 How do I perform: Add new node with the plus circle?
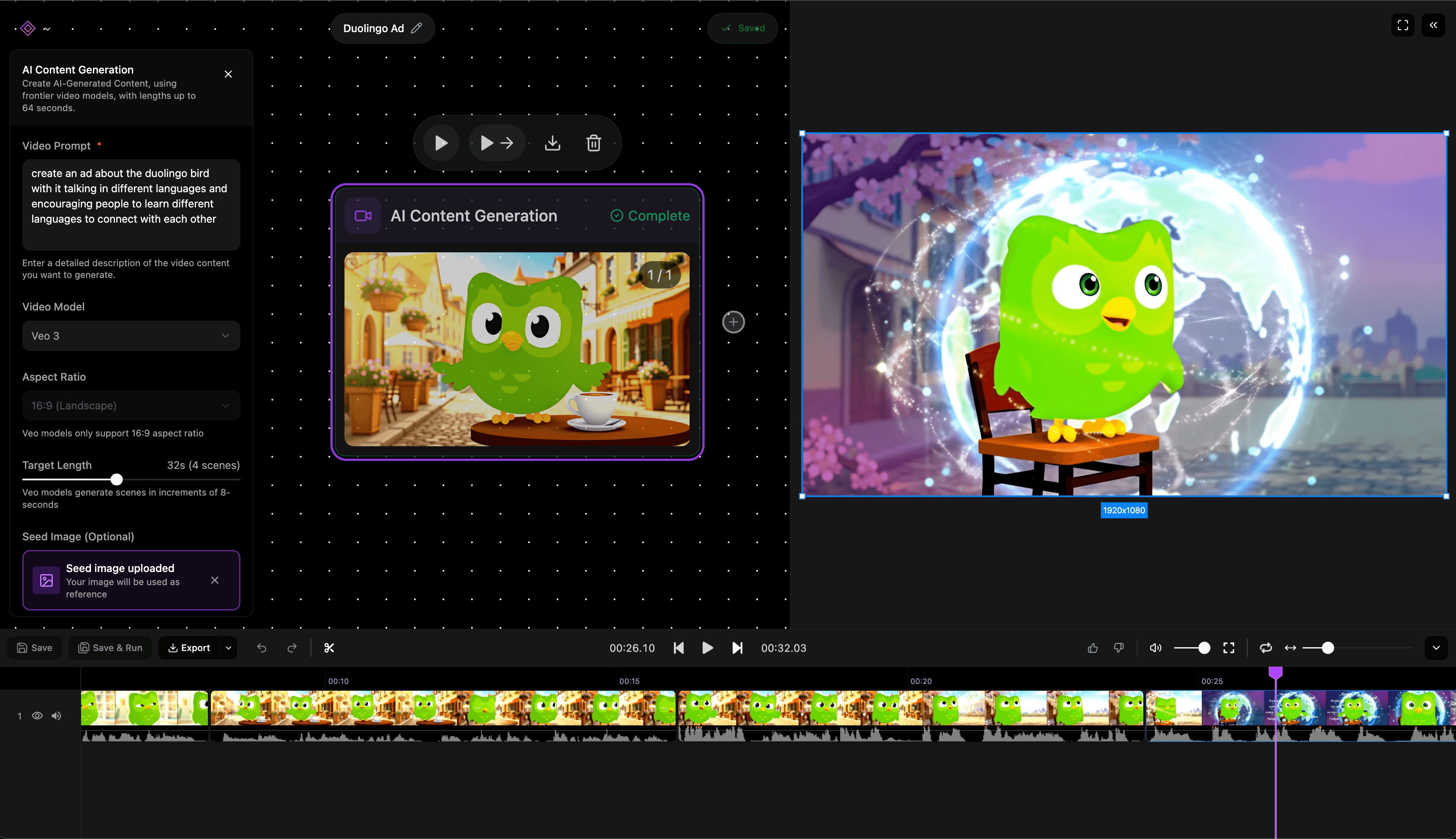point(733,321)
